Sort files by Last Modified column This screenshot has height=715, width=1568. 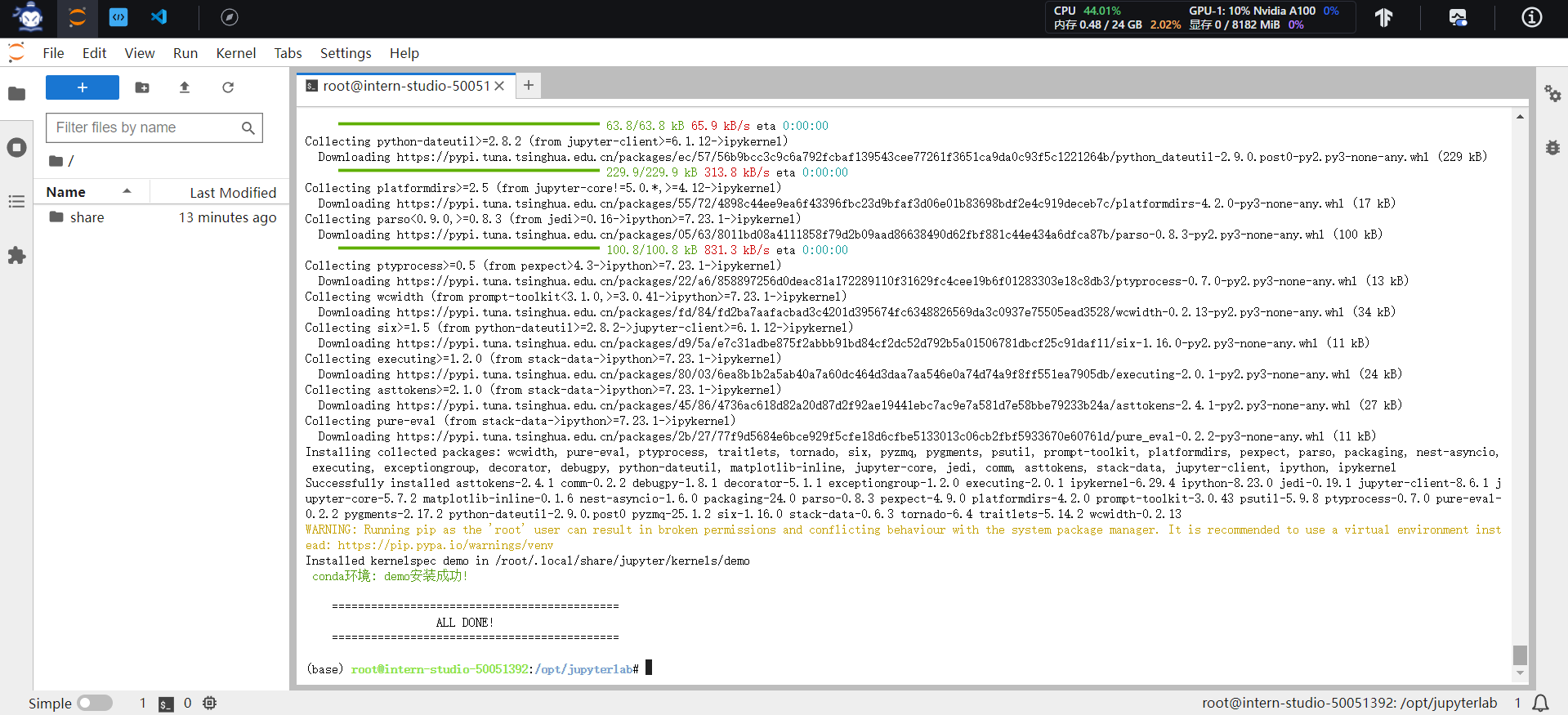point(233,193)
